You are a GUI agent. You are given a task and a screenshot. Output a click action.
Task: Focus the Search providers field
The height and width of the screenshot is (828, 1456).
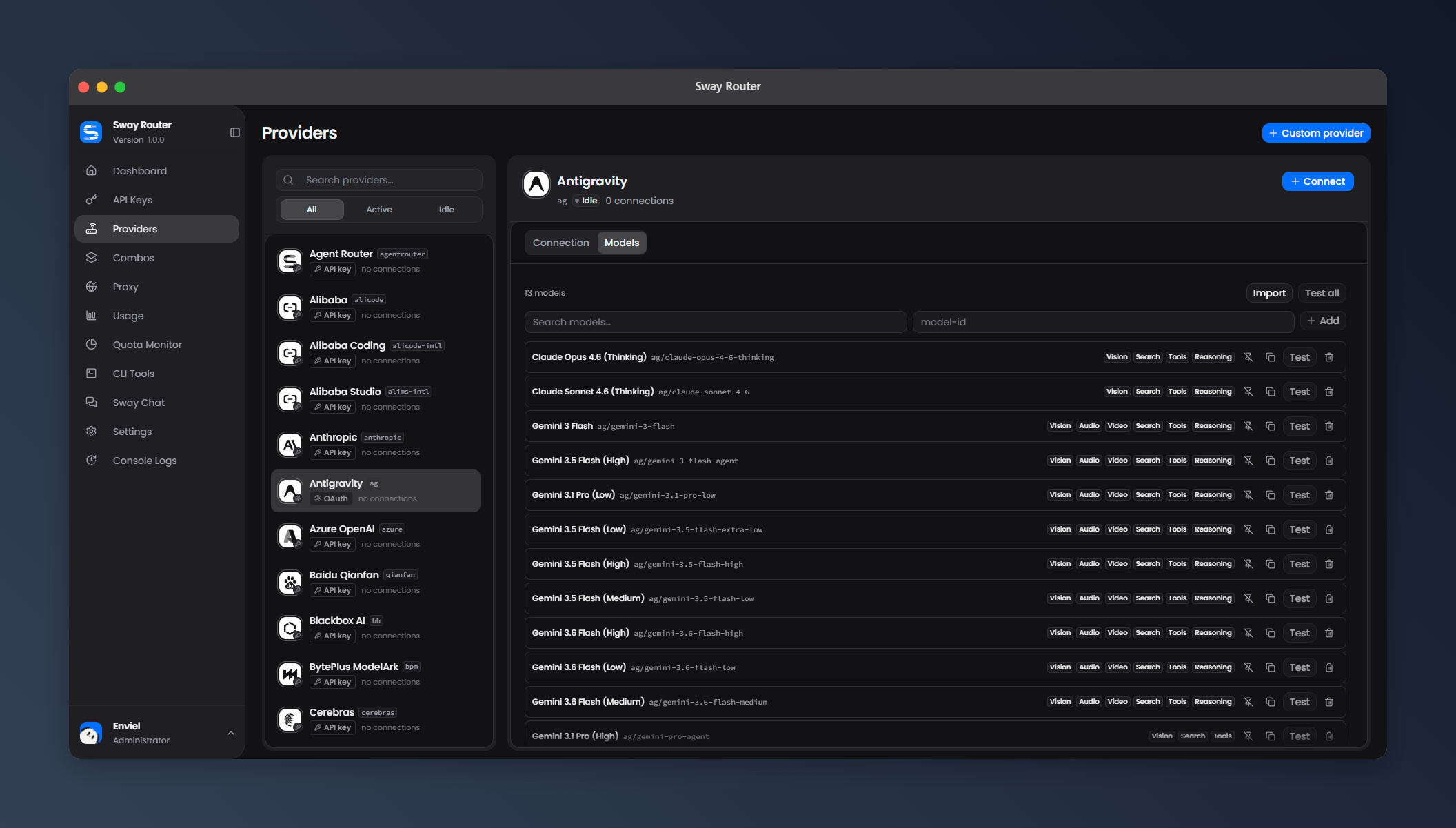(x=379, y=180)
